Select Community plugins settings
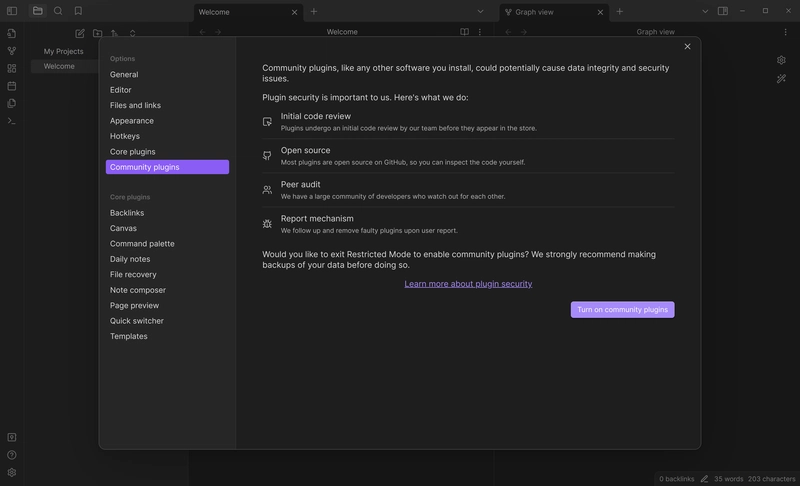The height and width of the screenshot is (486, 800). tap(167, 167)
